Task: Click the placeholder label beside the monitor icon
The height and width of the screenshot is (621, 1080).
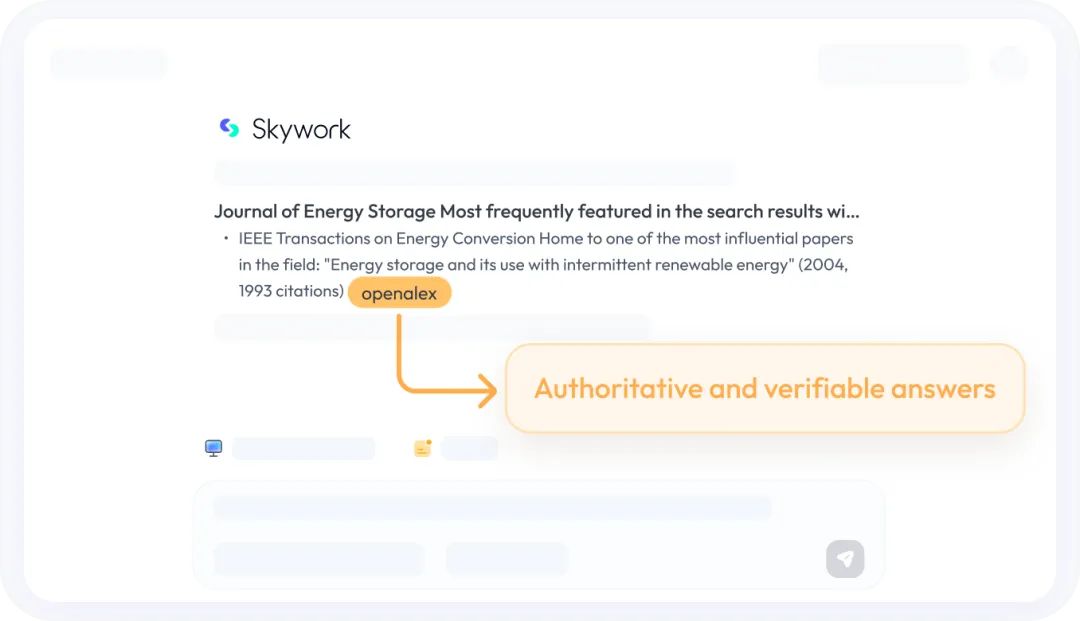Action: (303, 449)
